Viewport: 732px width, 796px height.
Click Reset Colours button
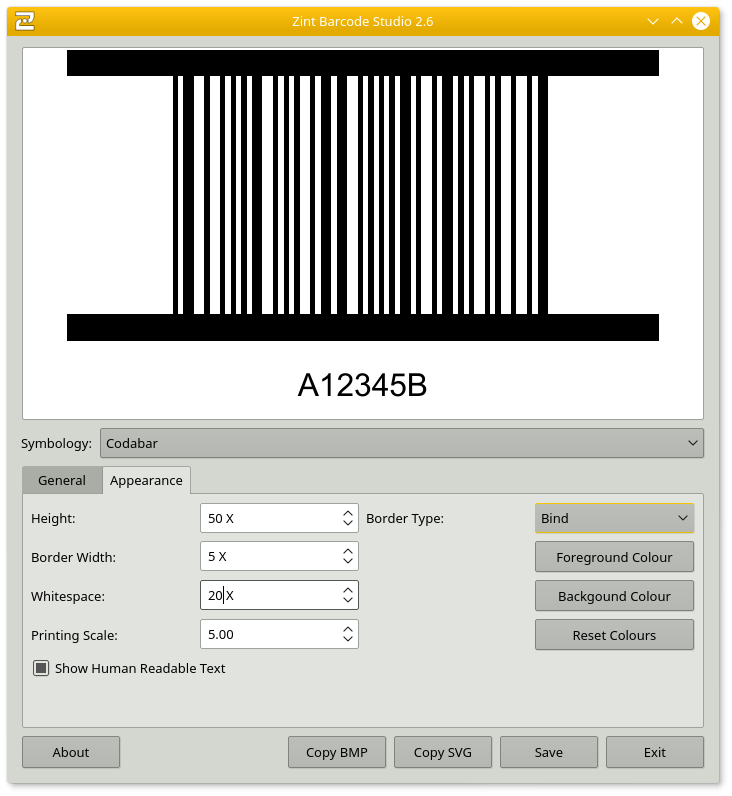tap(614, 635)
